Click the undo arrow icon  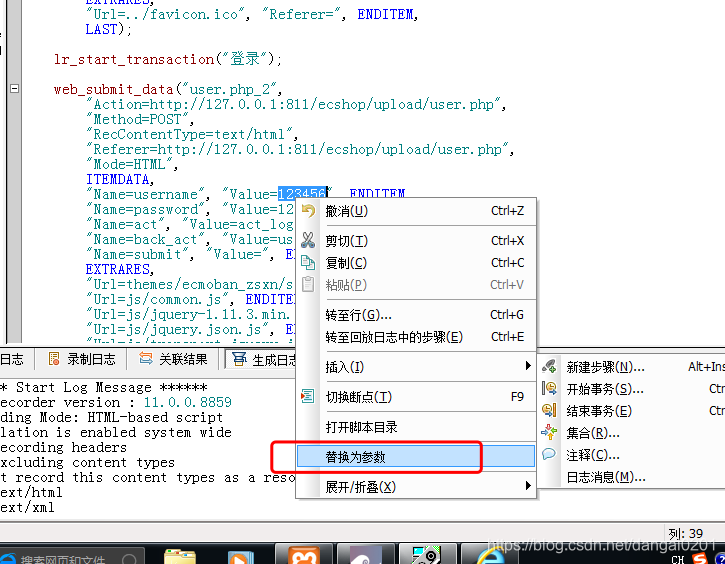pyautogui.click(x=308, y=211)
